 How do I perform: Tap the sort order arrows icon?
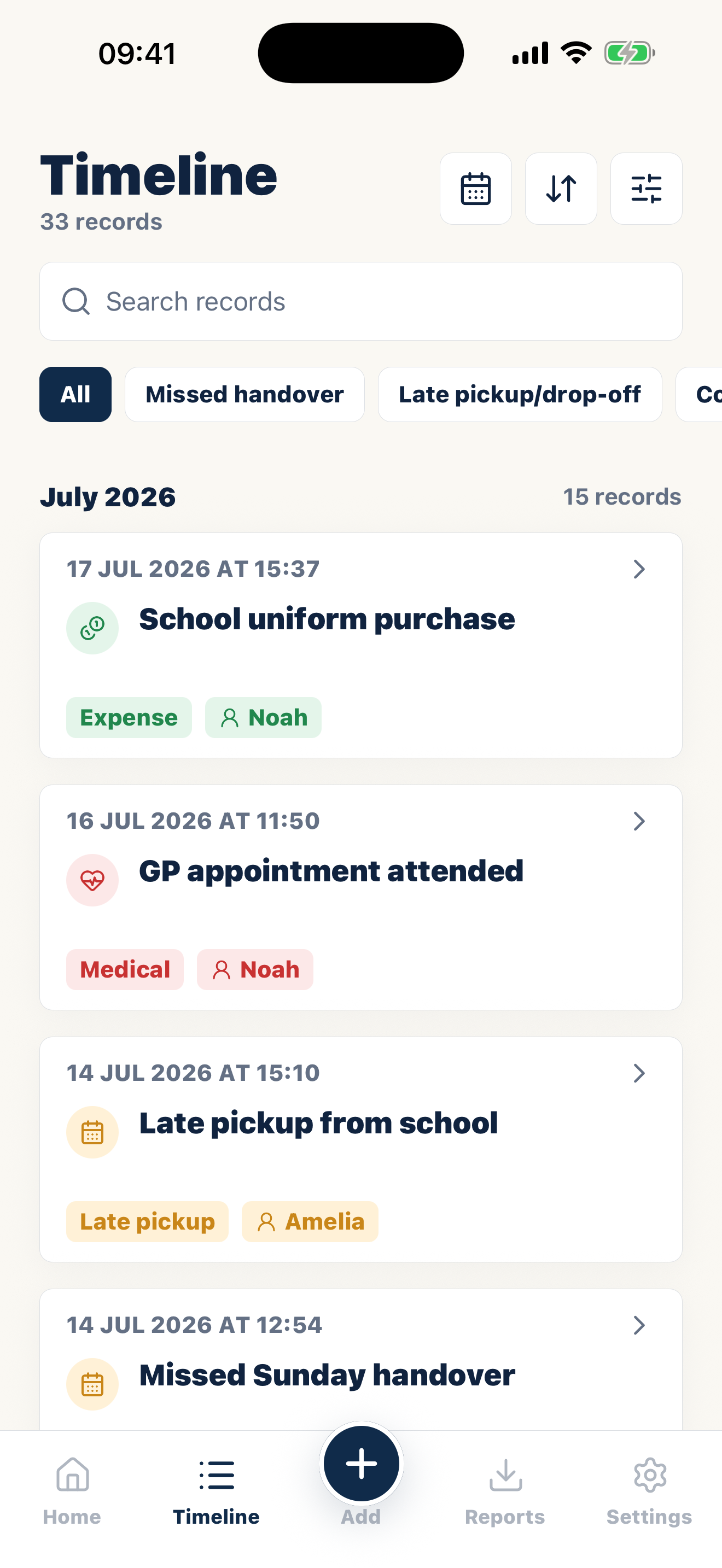coord(561,189)
